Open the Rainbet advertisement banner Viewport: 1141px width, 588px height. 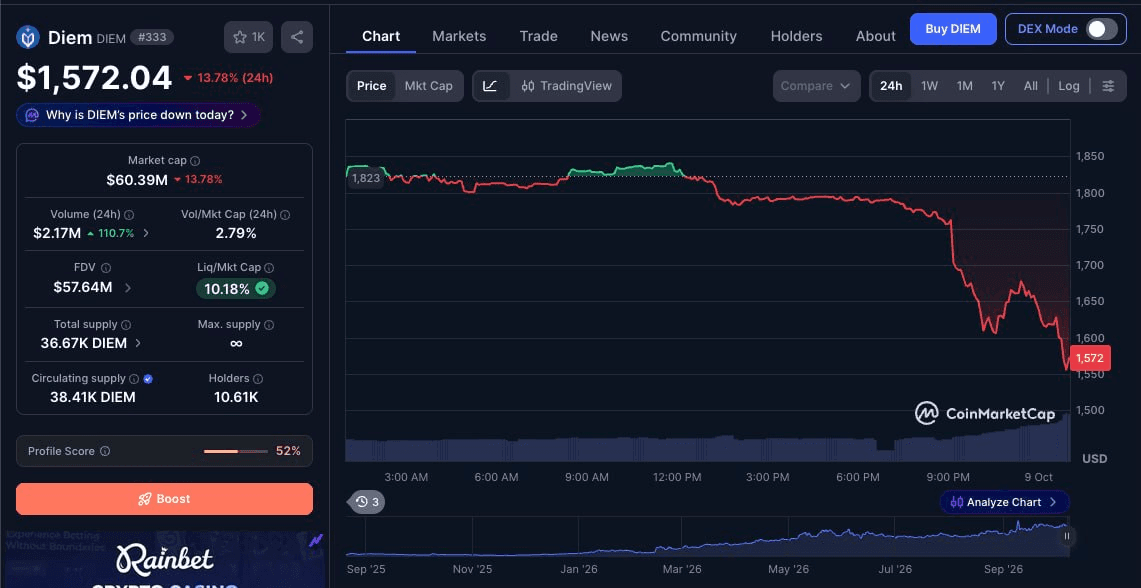tap(164, 560)
